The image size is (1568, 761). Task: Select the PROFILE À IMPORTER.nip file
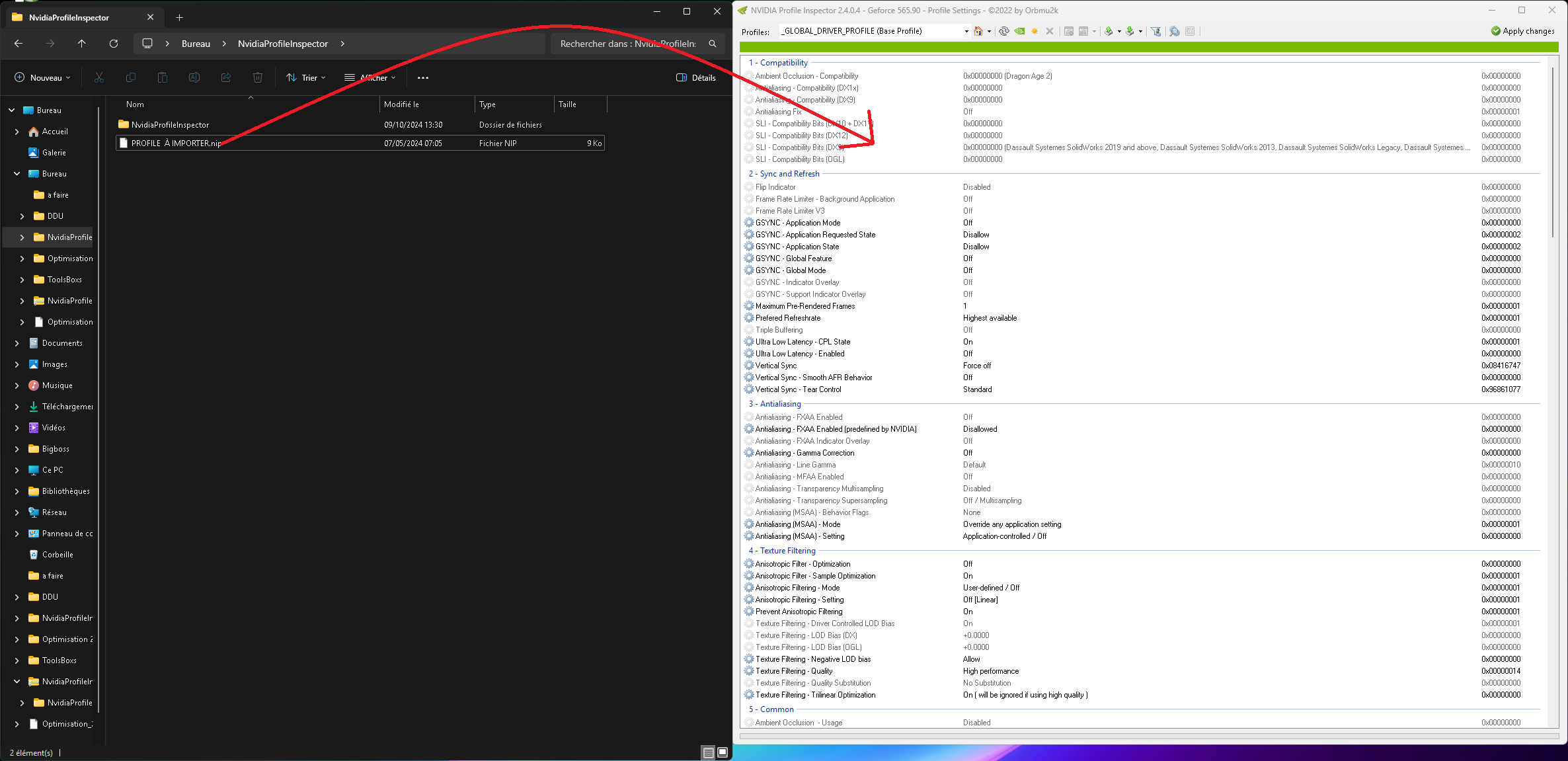click(x=175, y=143)
